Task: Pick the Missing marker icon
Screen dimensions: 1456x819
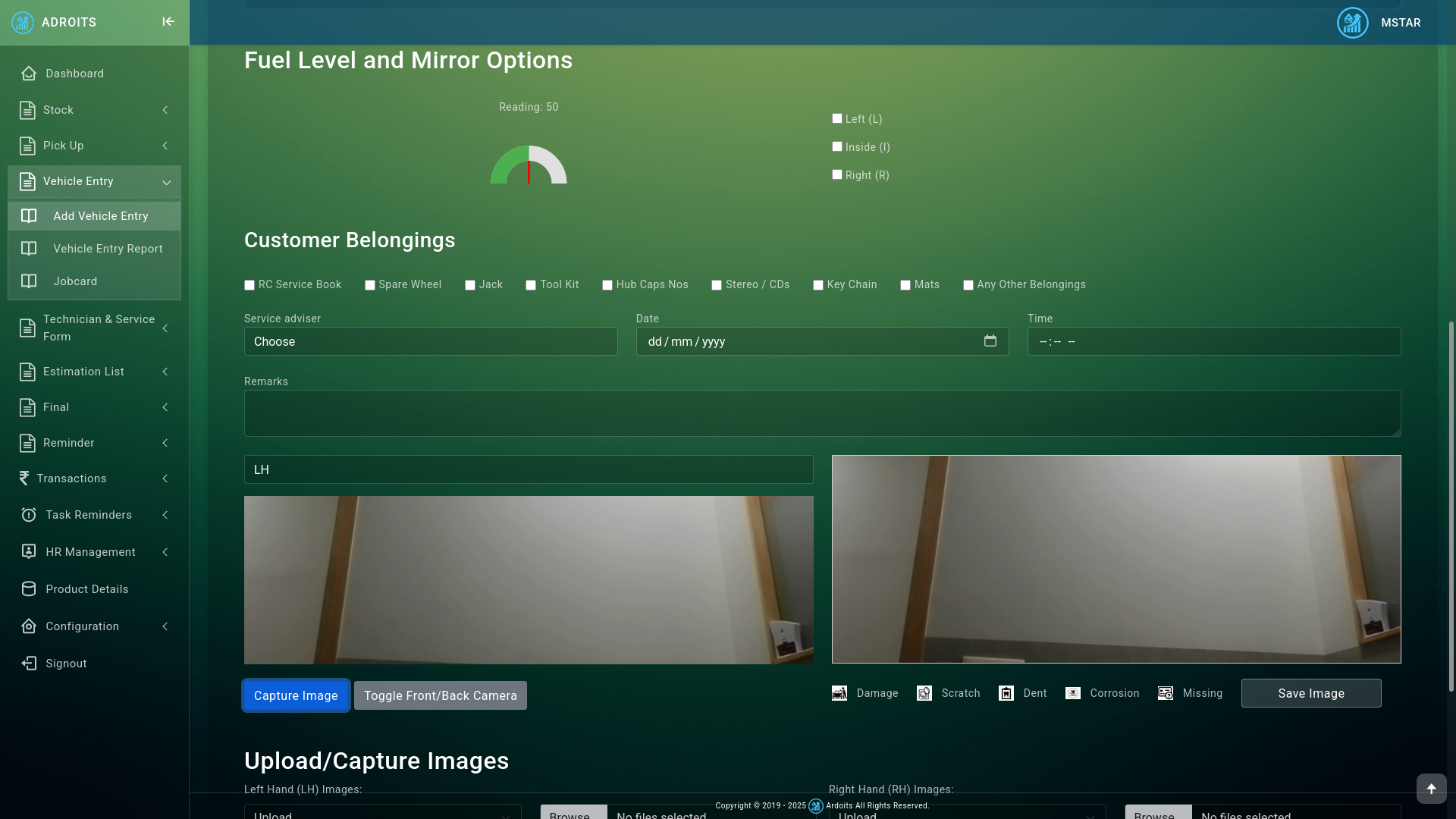Action: coord(1166,693)
